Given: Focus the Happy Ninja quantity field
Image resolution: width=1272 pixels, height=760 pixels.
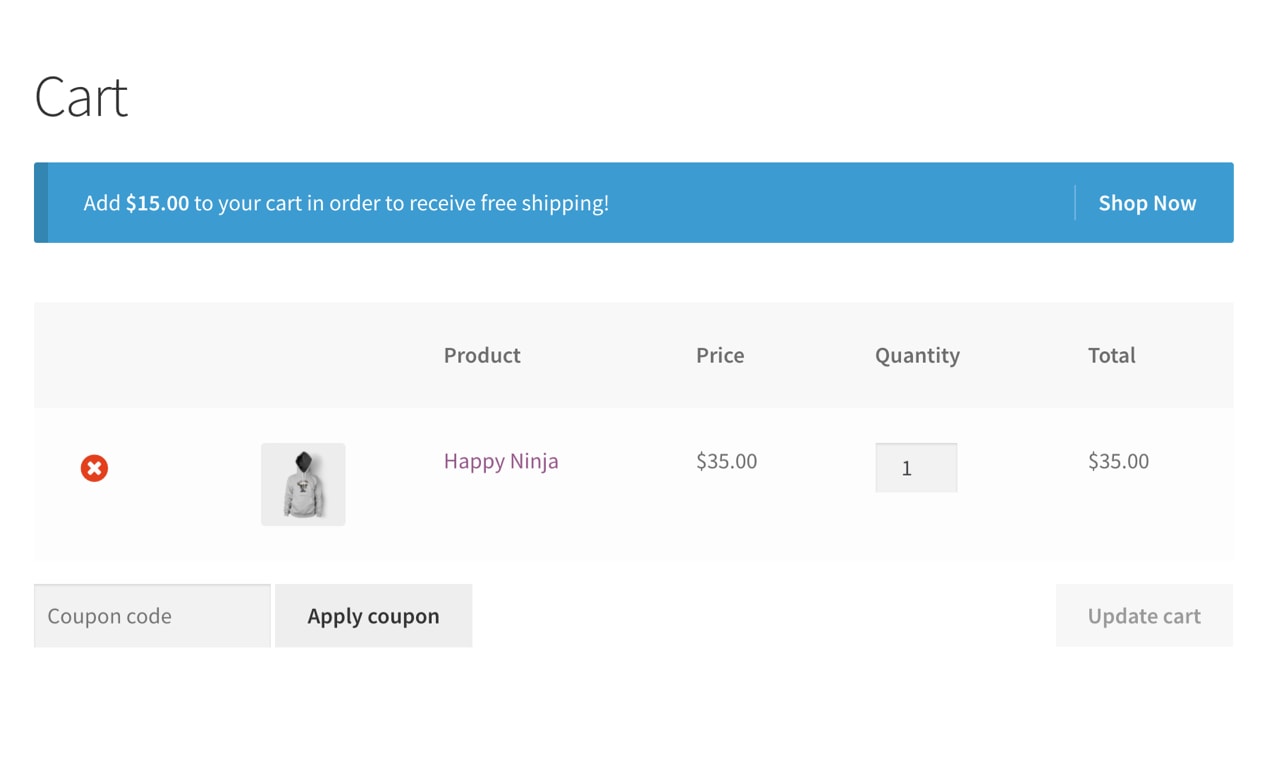Looking at the screenshot, I should 916,468.
